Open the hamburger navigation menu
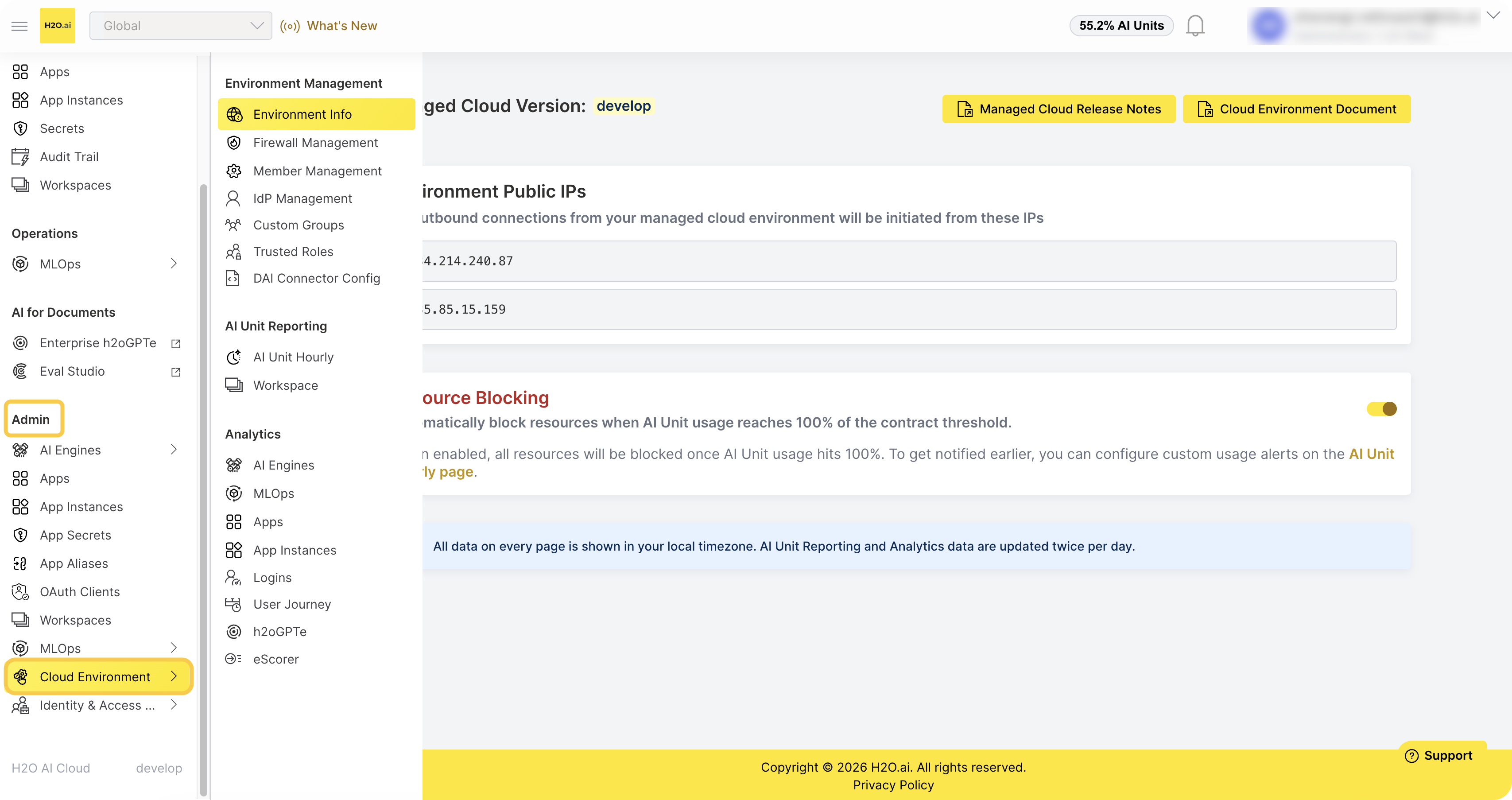This screenshot has width=1512, height=800. point(19,26)
